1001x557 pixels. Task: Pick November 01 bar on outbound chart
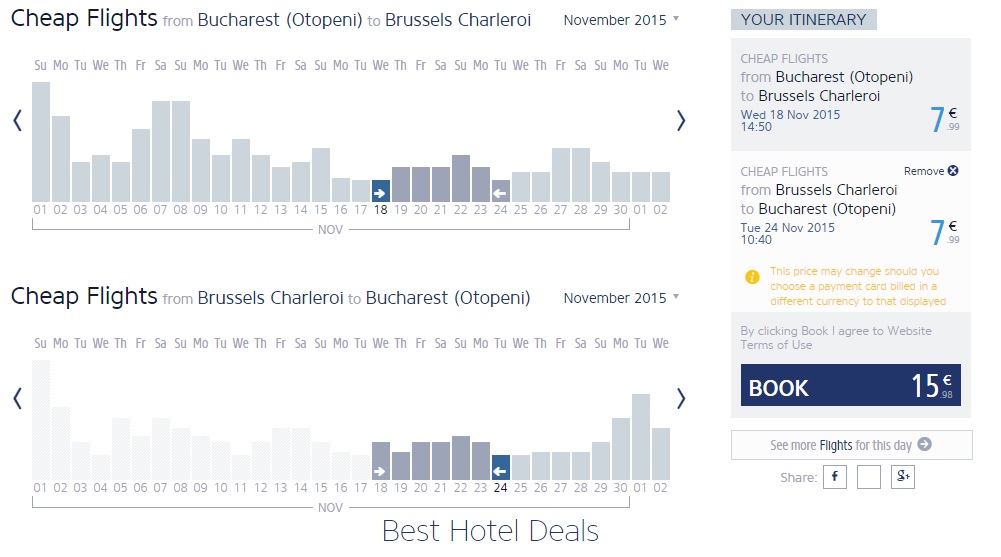point(41,141)
